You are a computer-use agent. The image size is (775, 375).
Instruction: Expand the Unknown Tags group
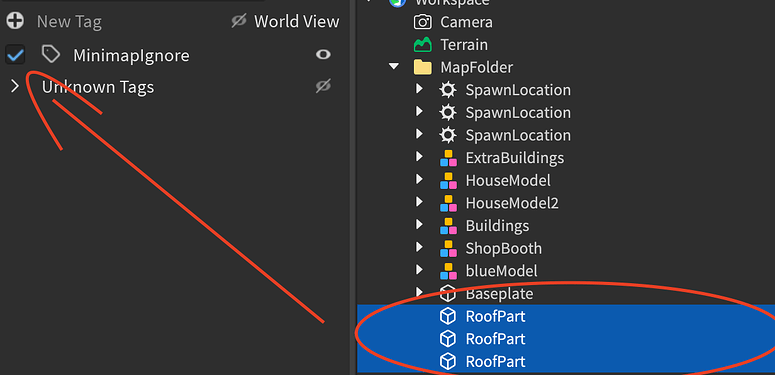[15, 87]
